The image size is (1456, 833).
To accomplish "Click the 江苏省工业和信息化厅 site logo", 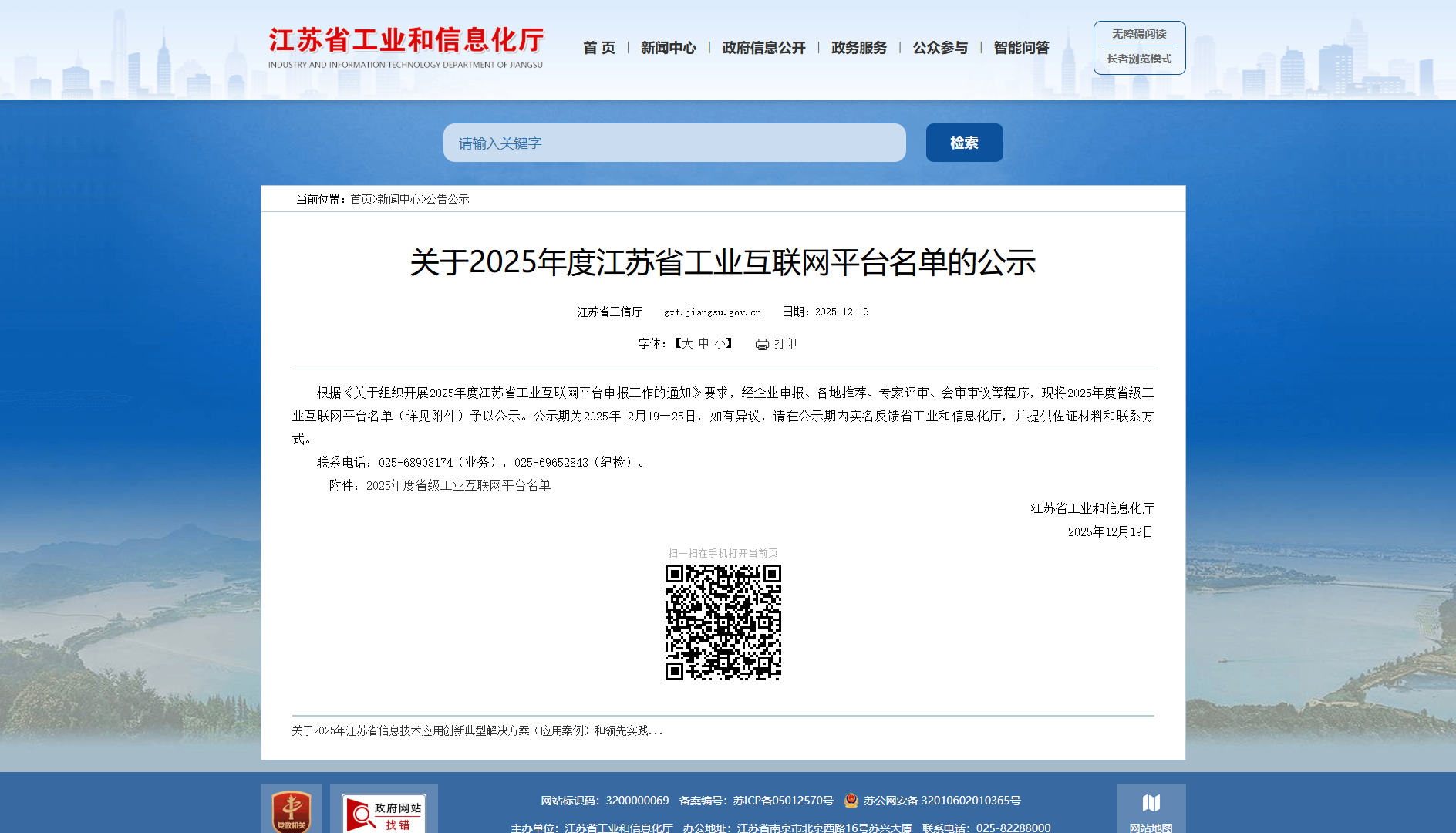I will click(x=406, y=48).
